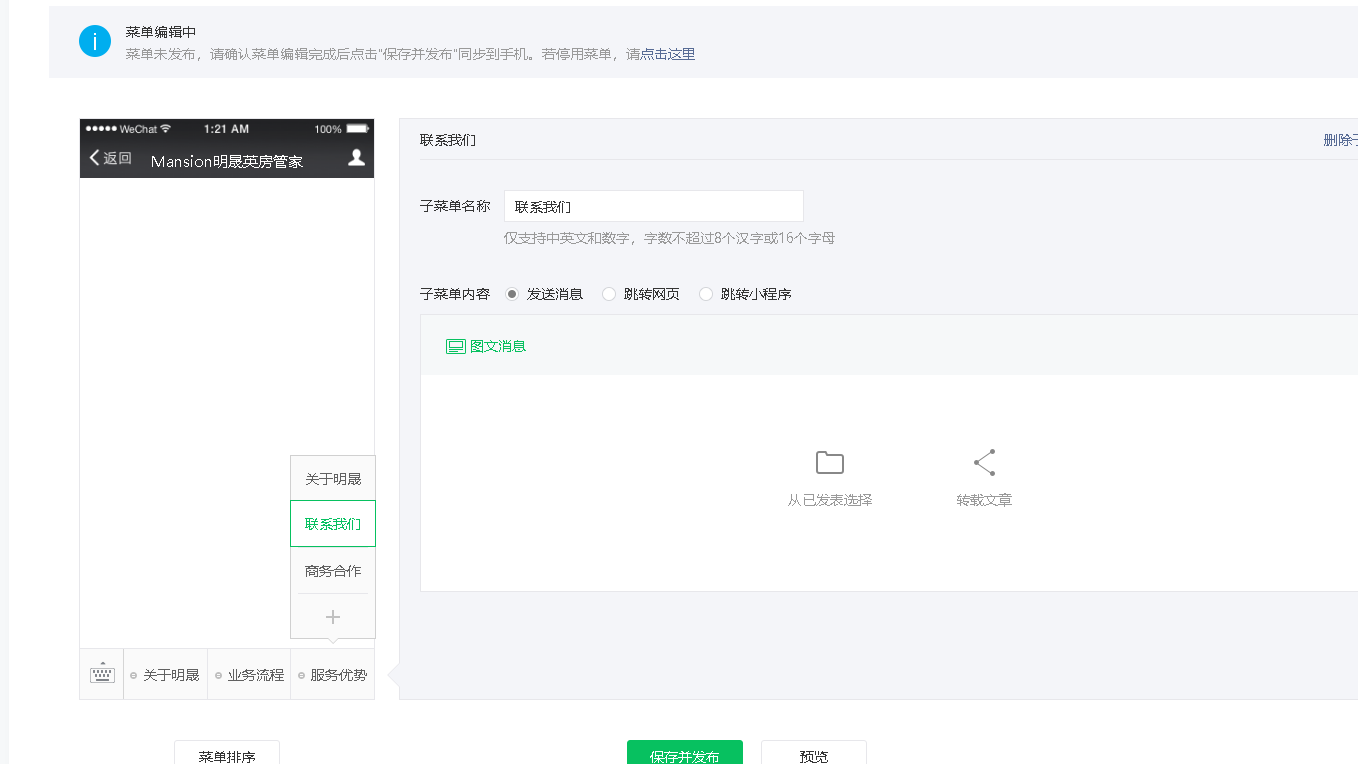This screenshot has height=764, width=1358.
Task: Select the 联系我们 submenu item
Action: 333,524
